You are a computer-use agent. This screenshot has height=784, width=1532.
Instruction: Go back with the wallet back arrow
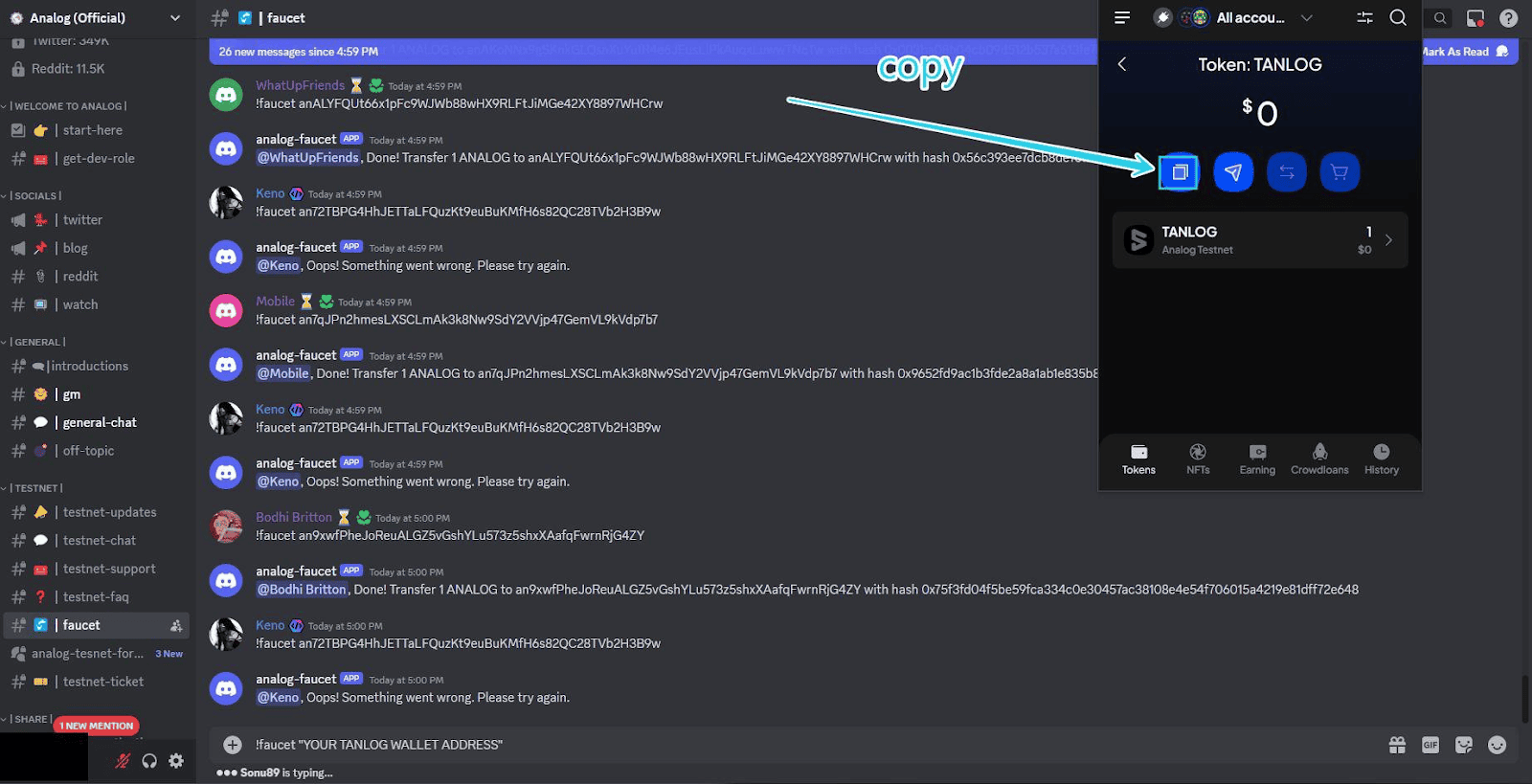coord(1122,64)
